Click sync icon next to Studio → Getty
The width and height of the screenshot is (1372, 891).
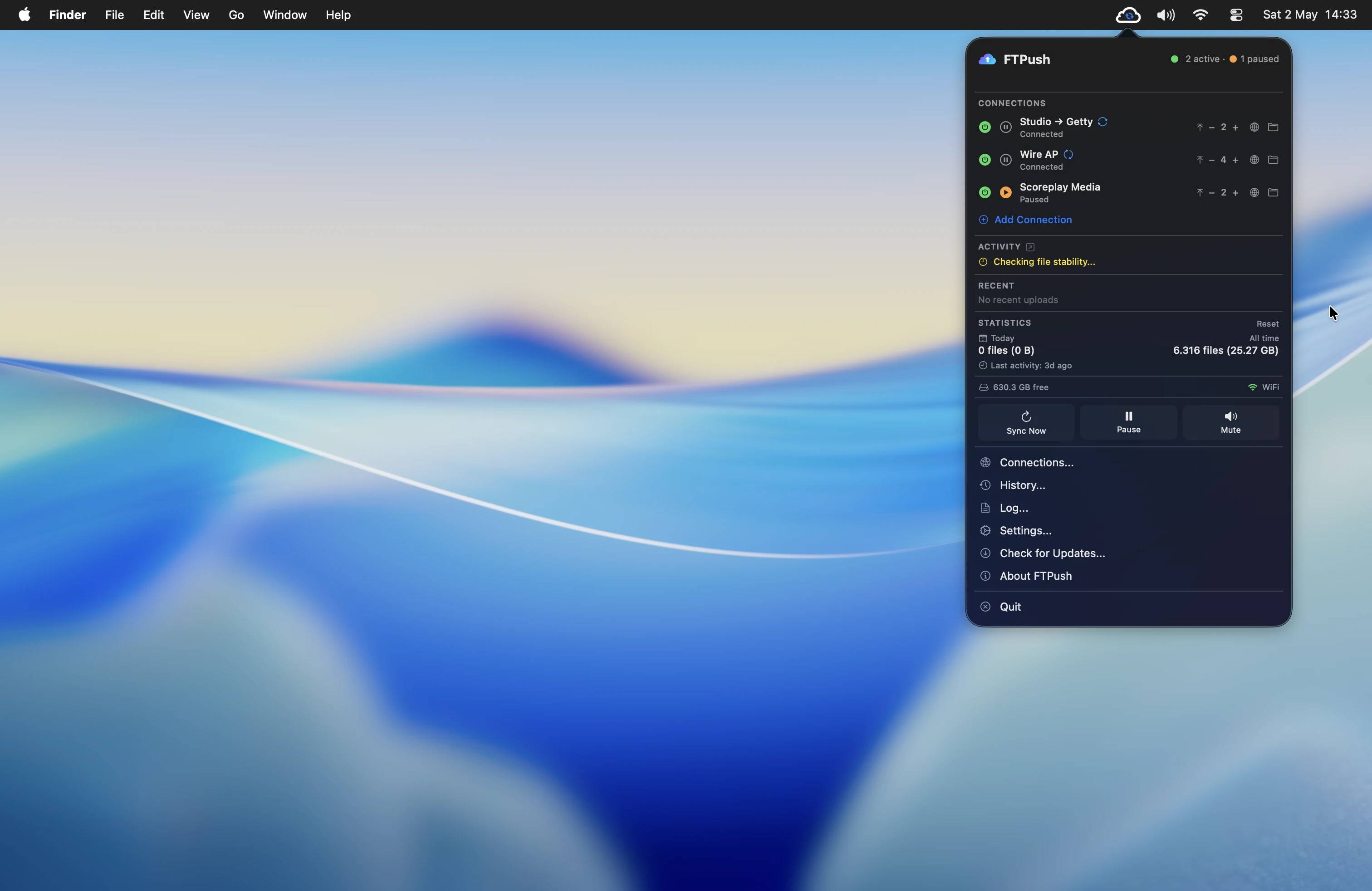[1102, 122]
